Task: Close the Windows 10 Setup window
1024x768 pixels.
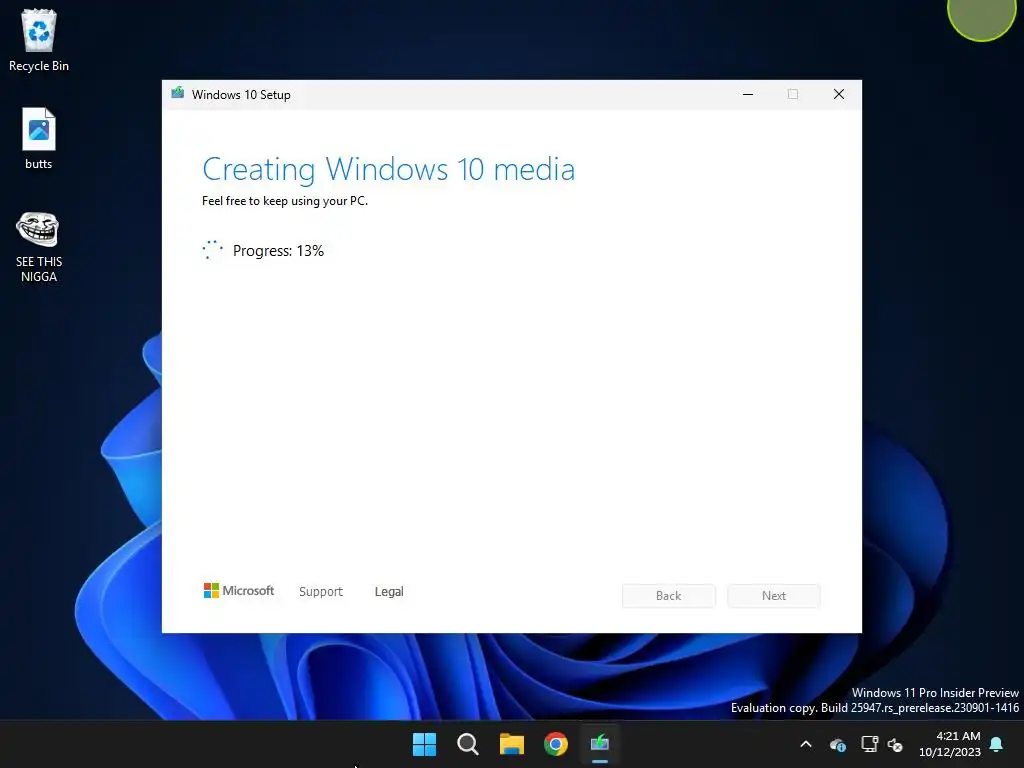Action: tap(839, 94)
